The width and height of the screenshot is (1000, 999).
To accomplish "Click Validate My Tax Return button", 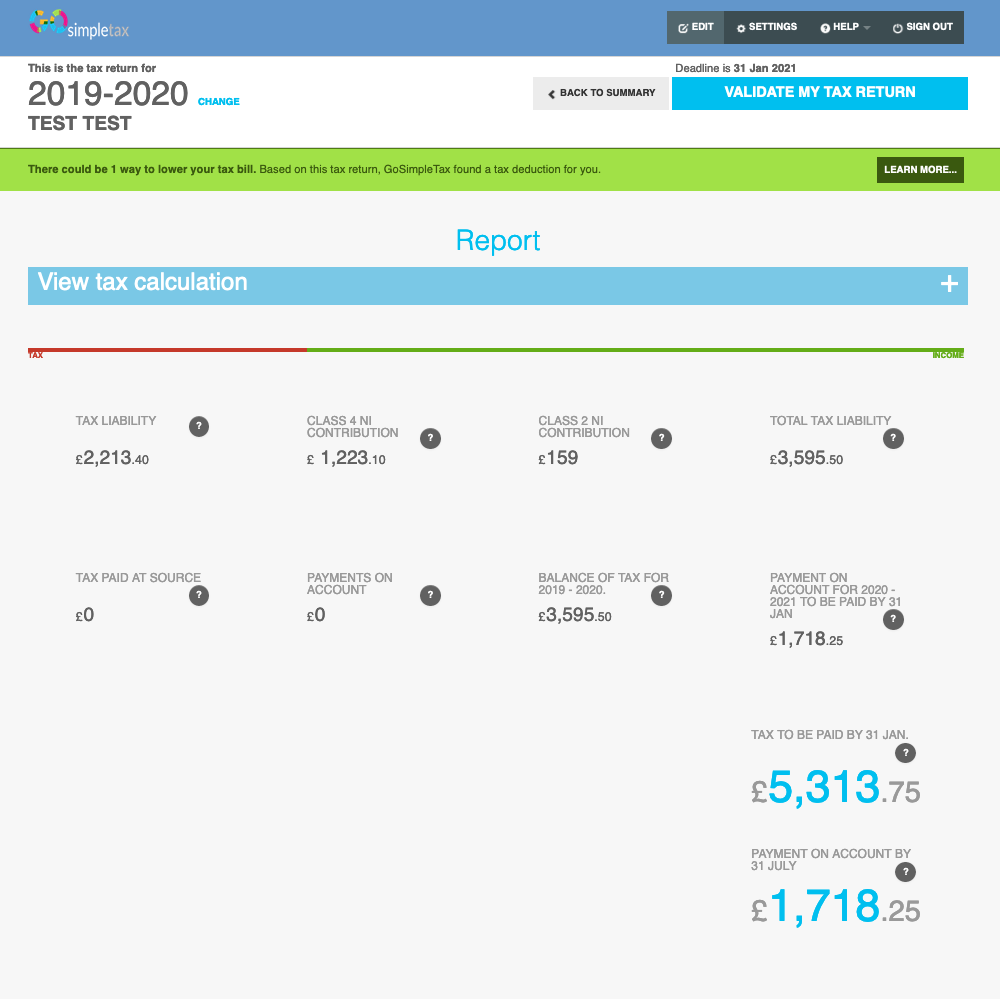I will [820, 93].
